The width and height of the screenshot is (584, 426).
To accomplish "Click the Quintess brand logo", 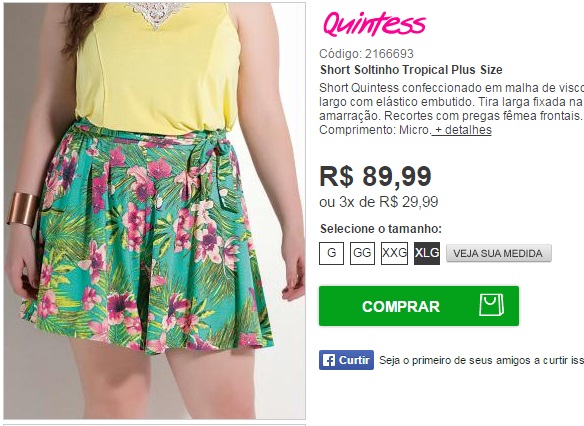I will pyautogui.click(x=374, y=24).
